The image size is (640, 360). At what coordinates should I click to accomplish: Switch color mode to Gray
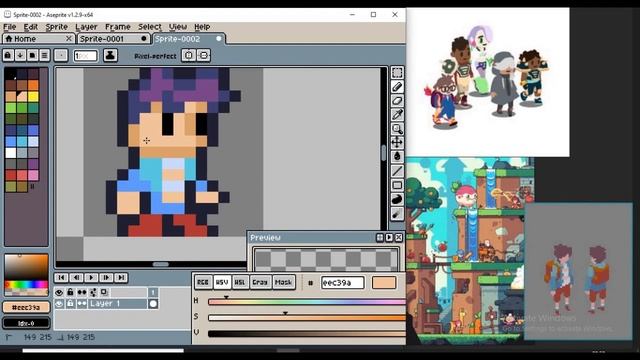click(260, 282)
